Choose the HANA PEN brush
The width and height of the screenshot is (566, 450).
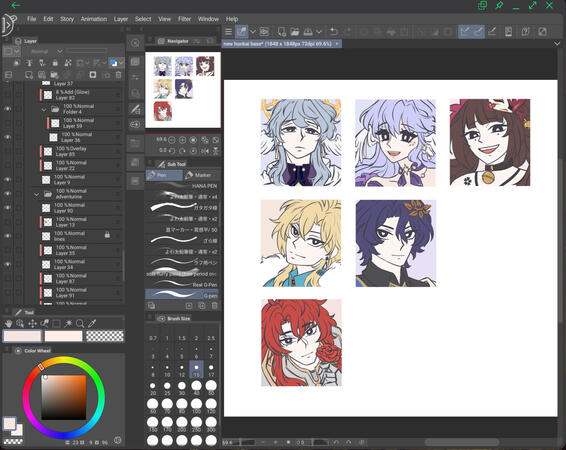(x=182, y=185)
